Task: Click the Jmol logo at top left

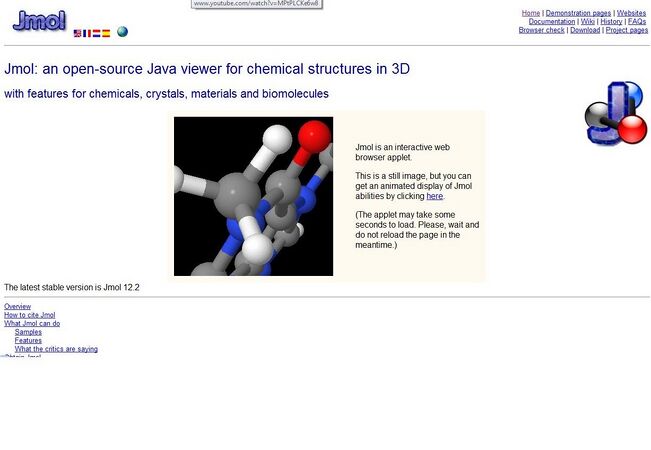Action: [39, 20]
